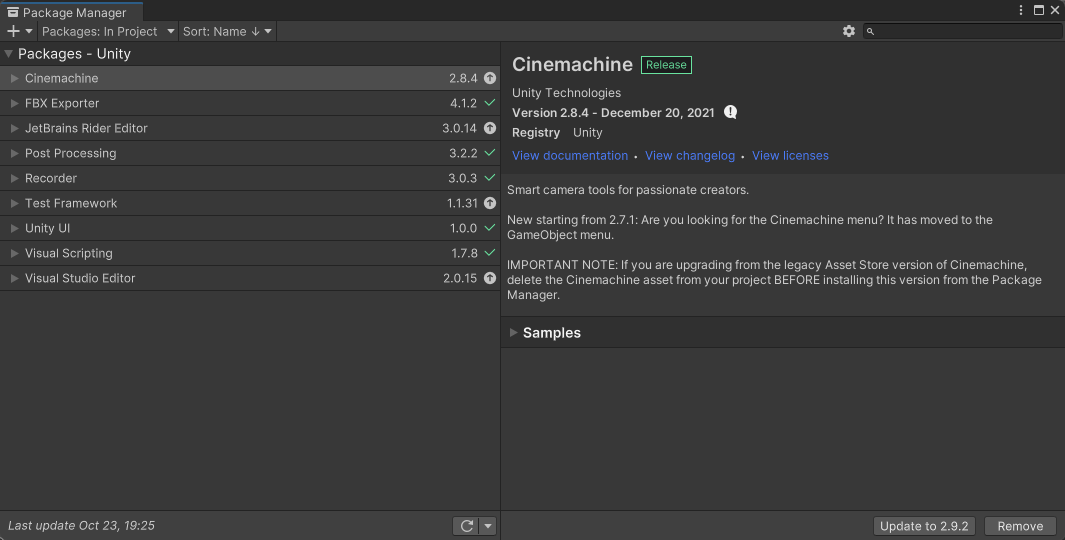
Task: Expand the JetBrains Rider Editor arrow
Action: coord(14,128)
